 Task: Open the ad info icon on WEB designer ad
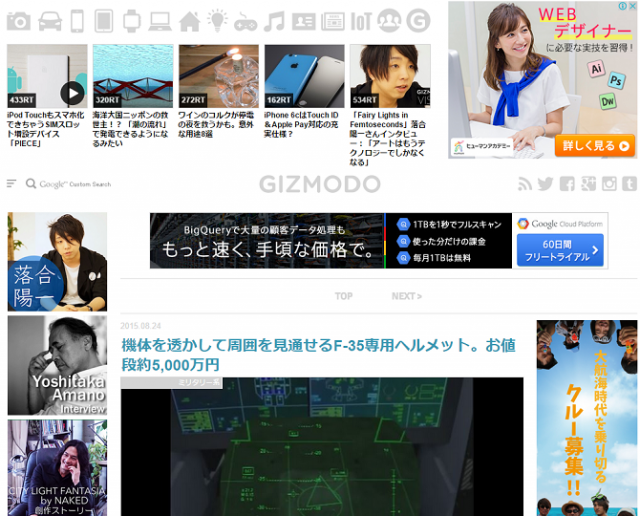[623, 6]
